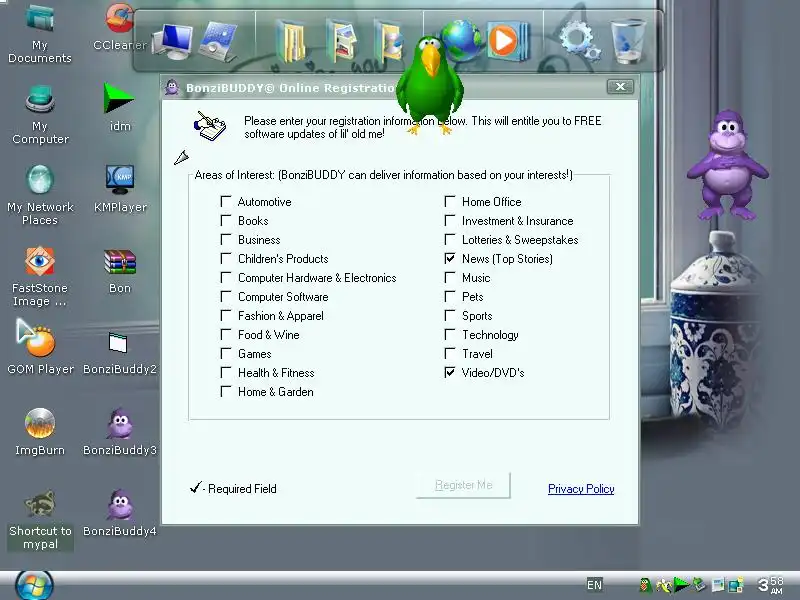
Task: Click the 3:58 AM taskbar clock
Action: pyautogui.click(x=770, y=585)
